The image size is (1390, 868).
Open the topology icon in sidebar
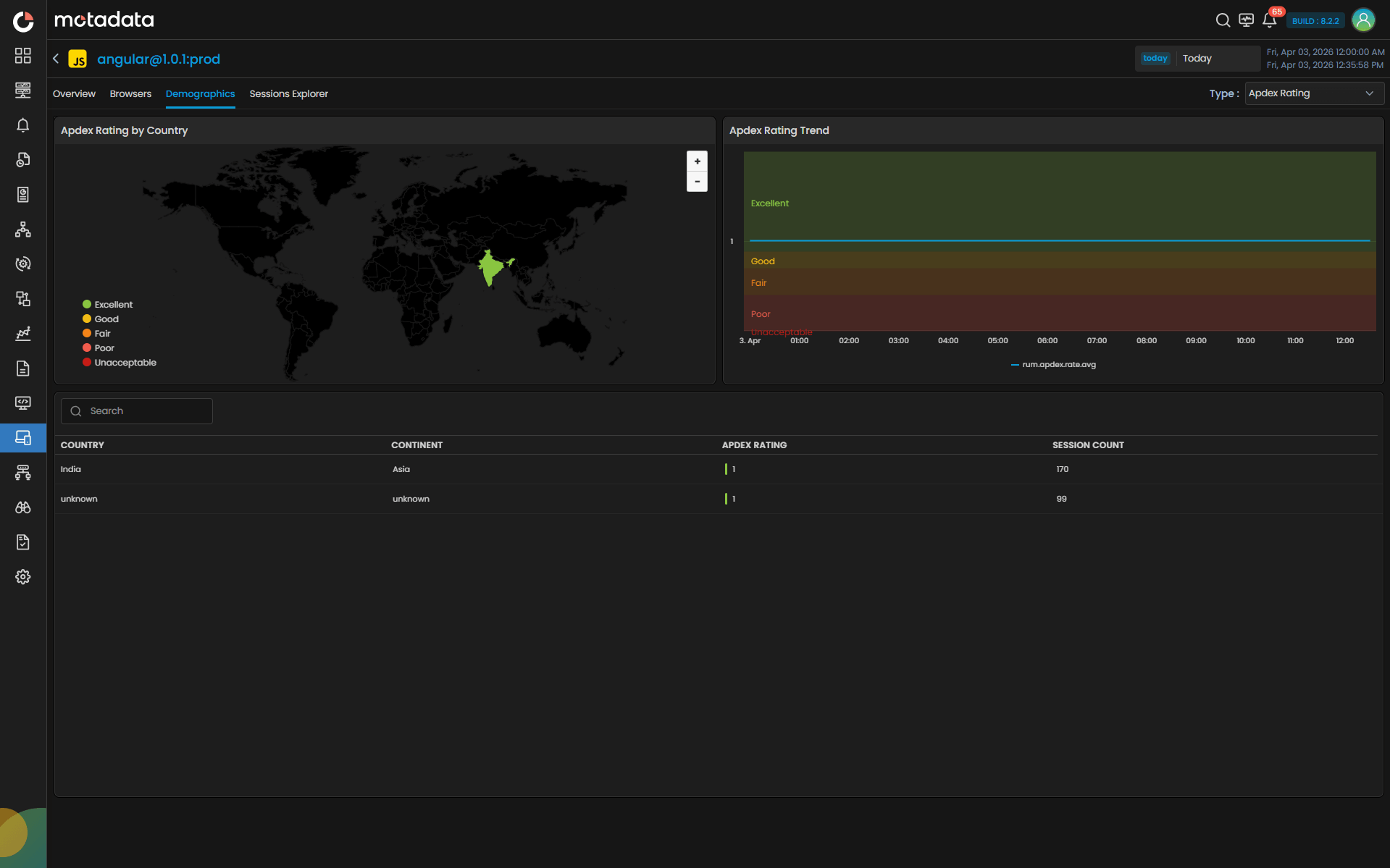coord(23,229)
